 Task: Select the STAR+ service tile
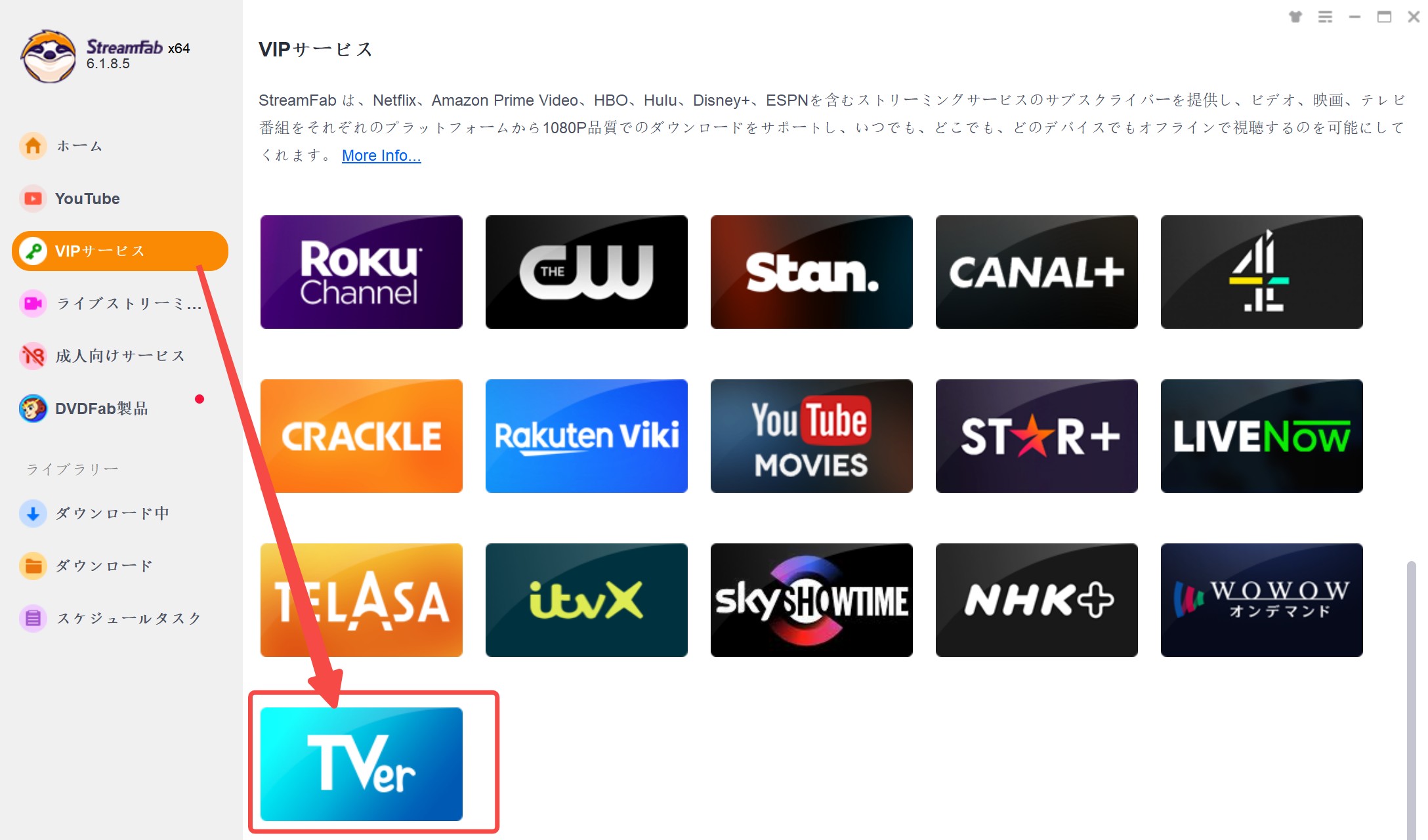(x=1036, y=436)
